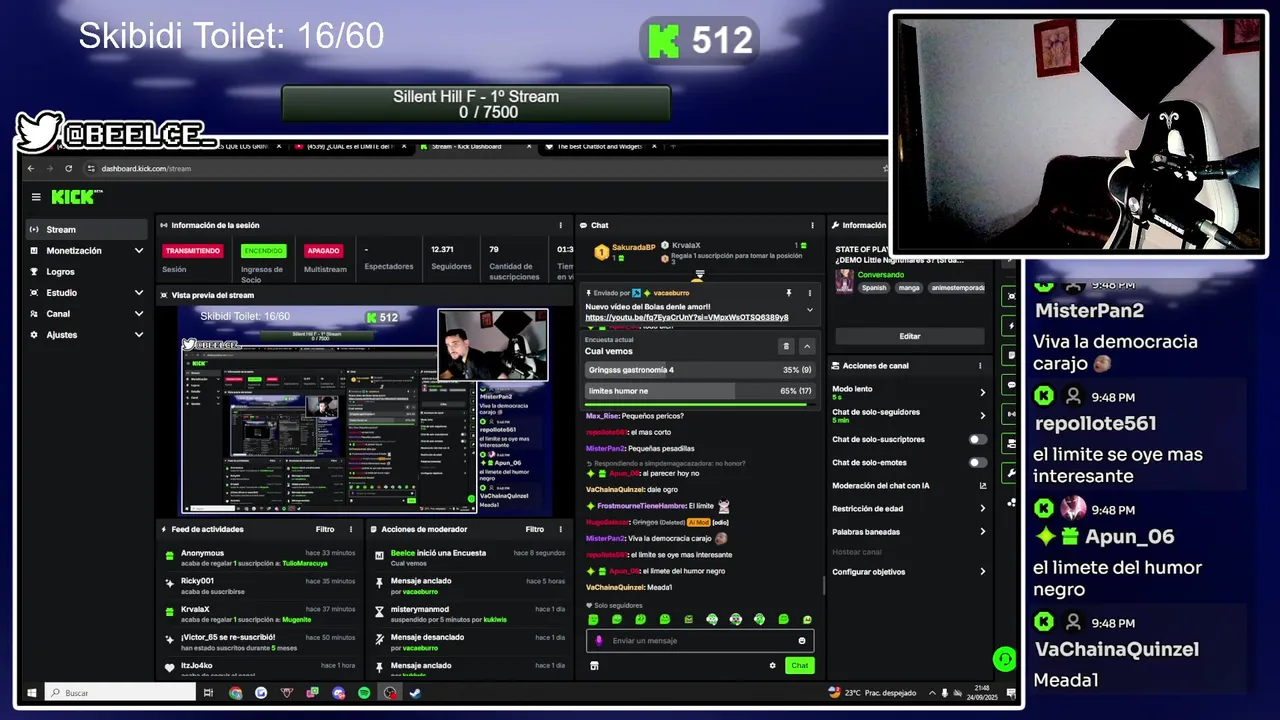Open Feed de actividades three-dot menu

coord(351,529)
